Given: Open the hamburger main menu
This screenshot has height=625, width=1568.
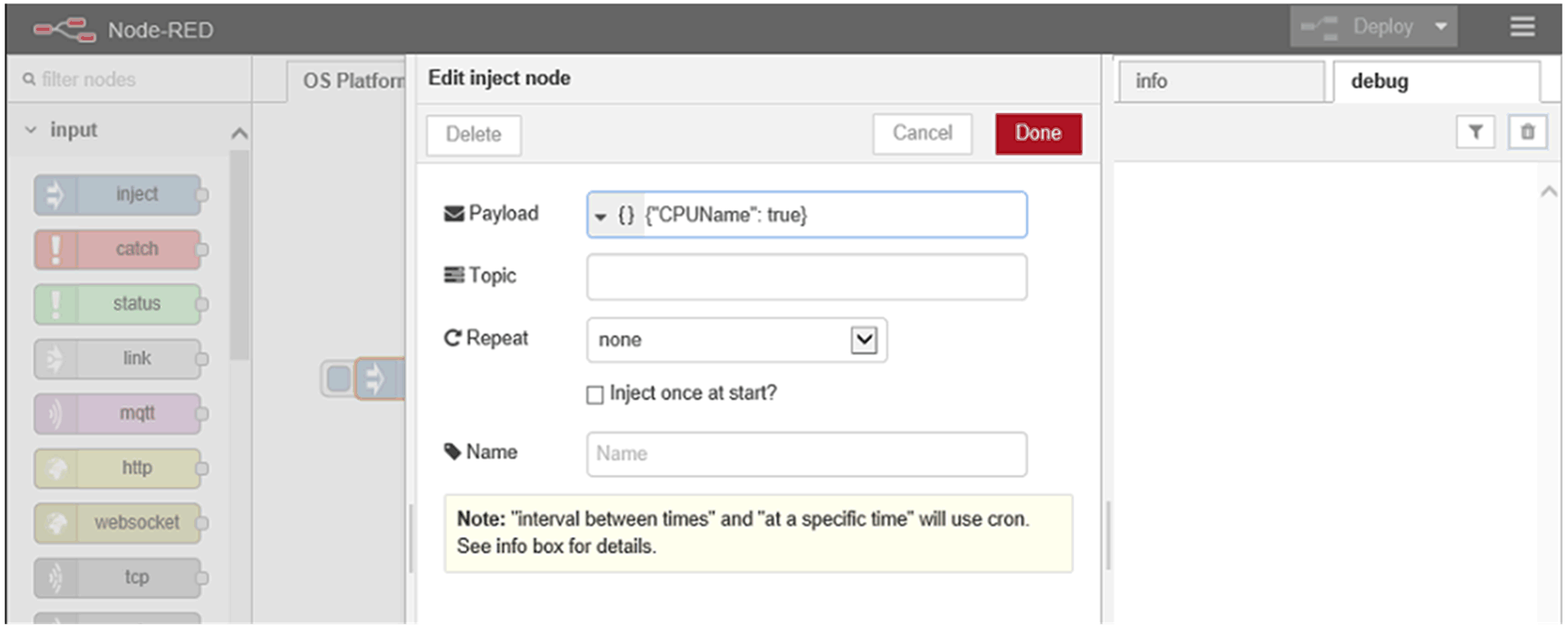Looking at the screenshot, I should 1522,28.
